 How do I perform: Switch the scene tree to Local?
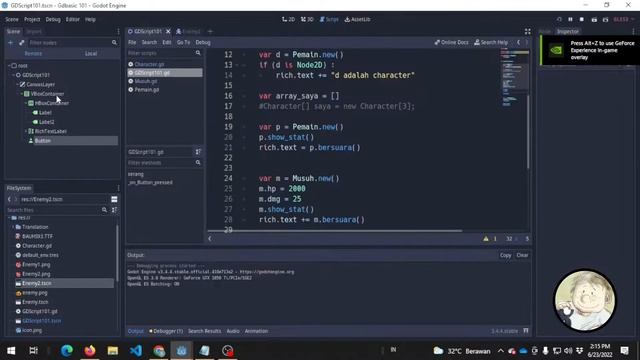click(x=91, y=53)
